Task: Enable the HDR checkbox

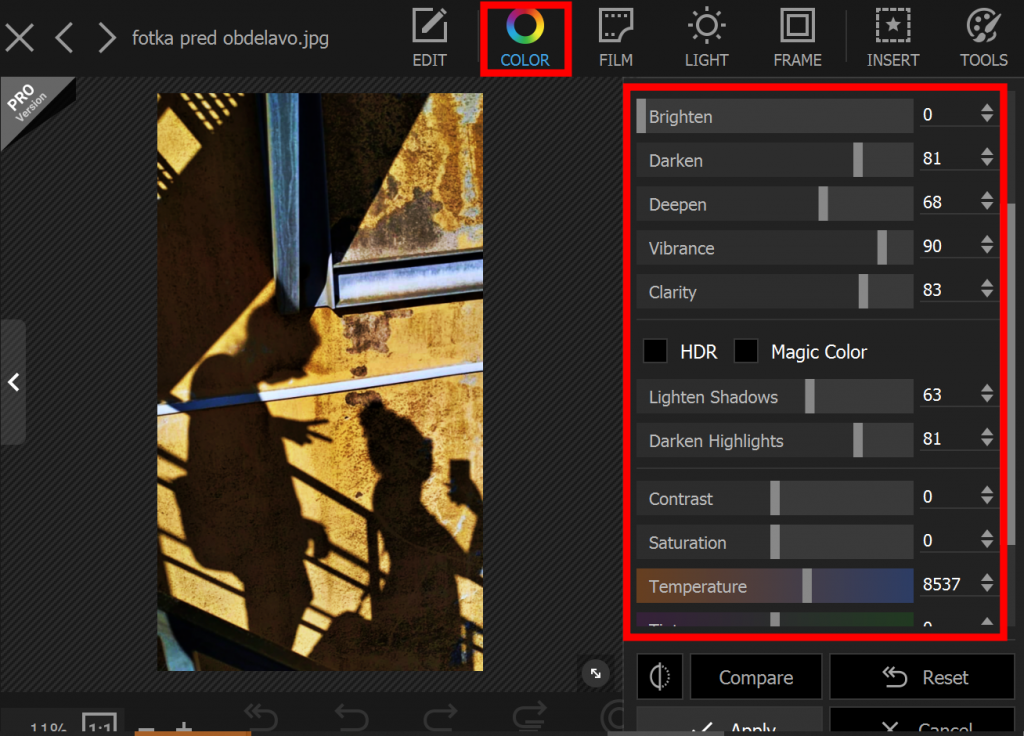Action: coord(655,351)
